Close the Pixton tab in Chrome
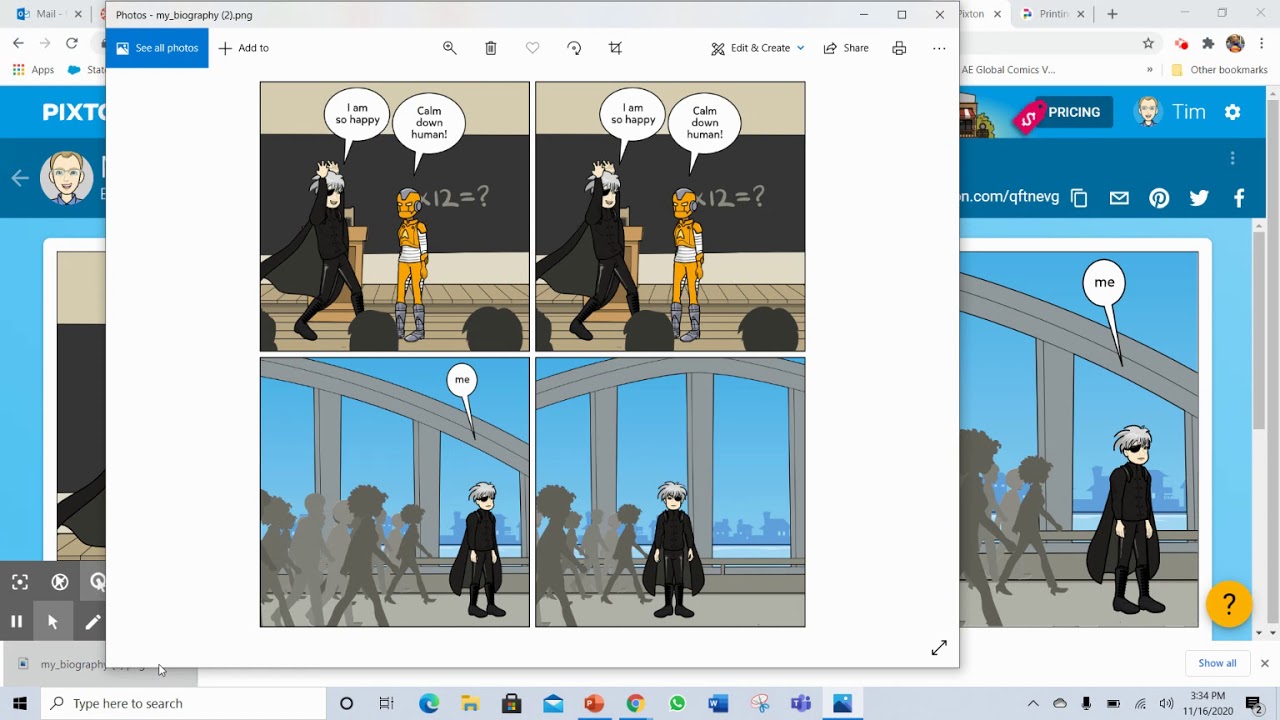 pyautogui.click(x=997, y=14)
